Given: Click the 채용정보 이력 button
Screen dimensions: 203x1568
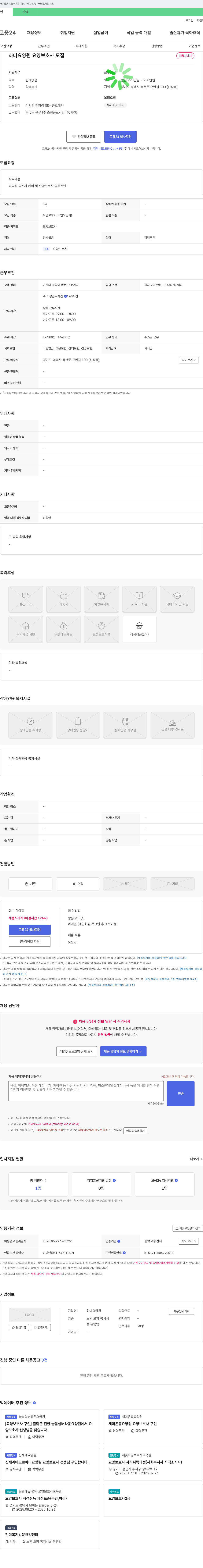Looking at the screenshot, I should pos(182,1311).
